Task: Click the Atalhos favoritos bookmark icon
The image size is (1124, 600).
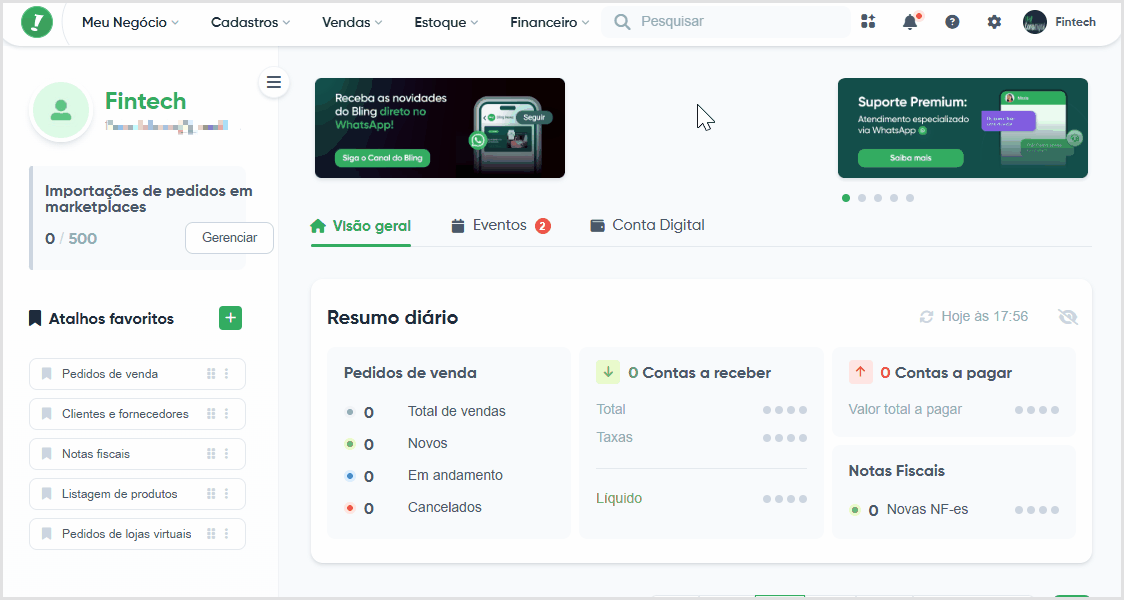Action: pyautogui.click(x=34, y=318)
